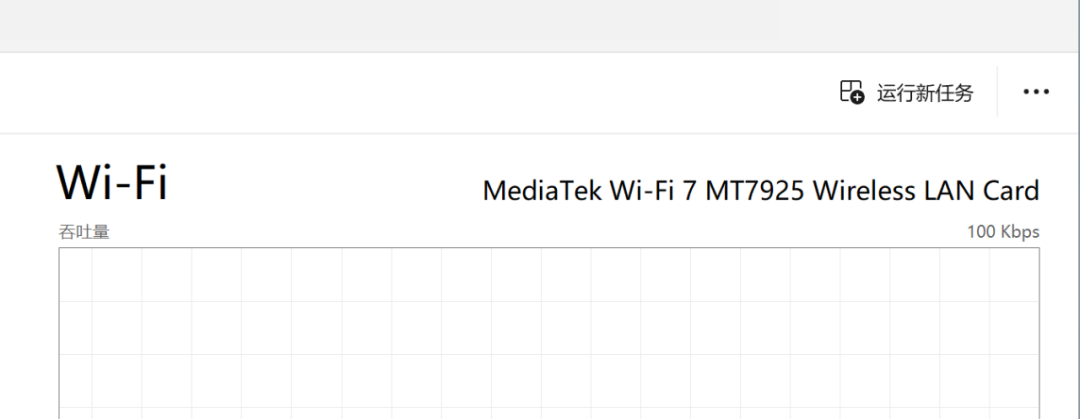The image size is (1080, 419).
Task: Select the 运行新任务 text label
Action: (925, 93)
